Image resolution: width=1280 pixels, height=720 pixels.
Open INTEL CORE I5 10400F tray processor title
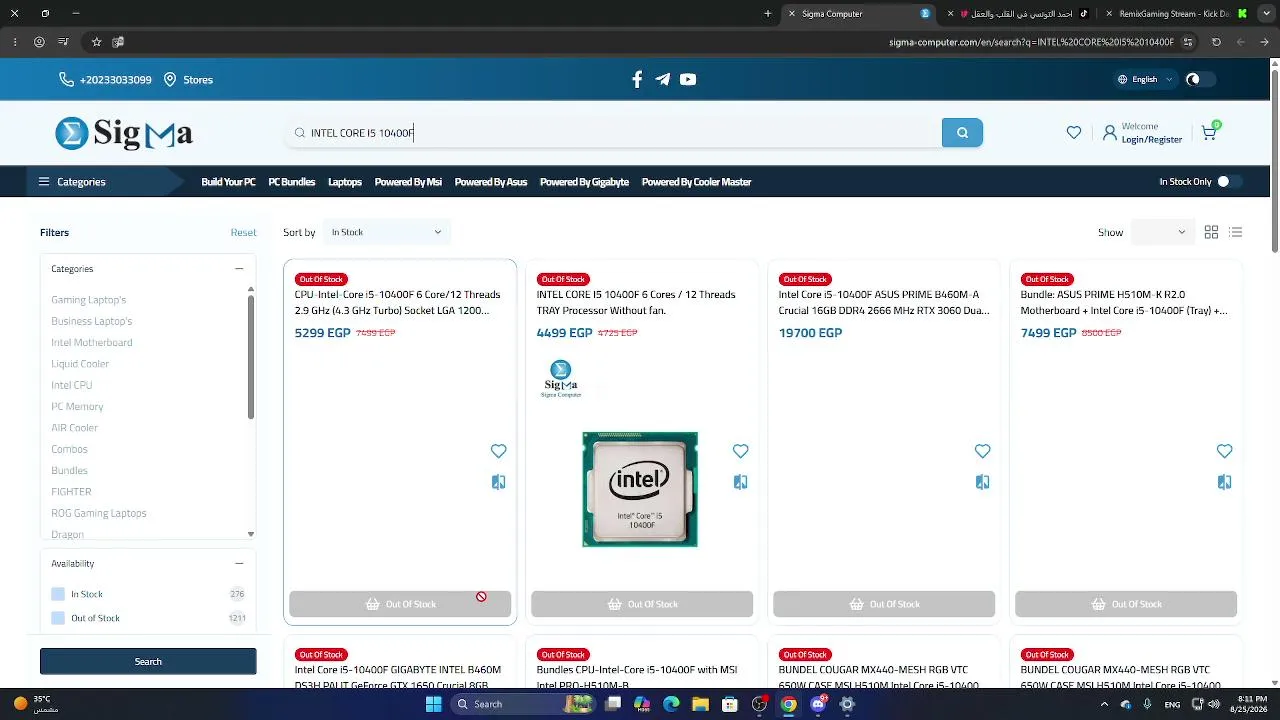click(636, 302)
